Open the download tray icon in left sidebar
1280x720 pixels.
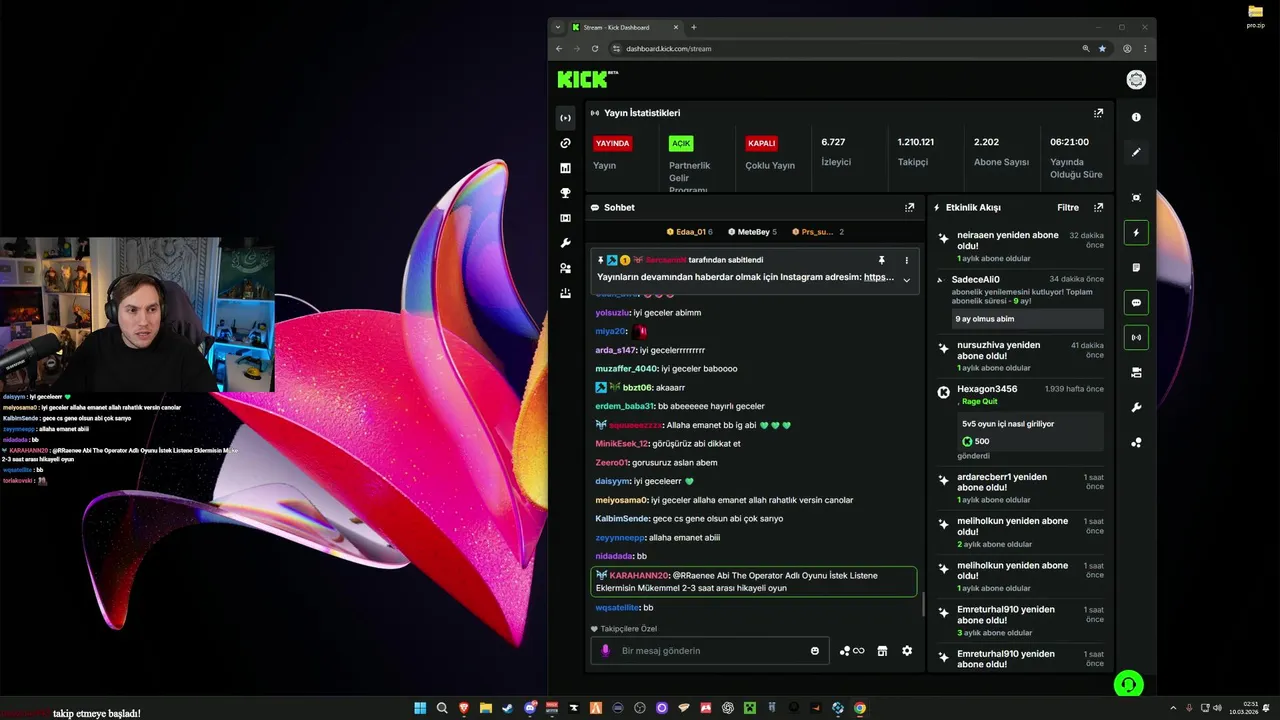tap(565, 293)
